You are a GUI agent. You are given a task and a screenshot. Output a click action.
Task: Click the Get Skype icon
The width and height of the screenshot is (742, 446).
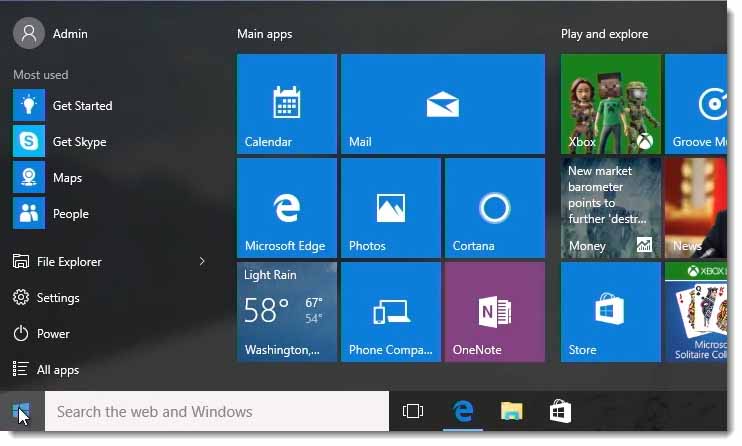click(29, 141)
